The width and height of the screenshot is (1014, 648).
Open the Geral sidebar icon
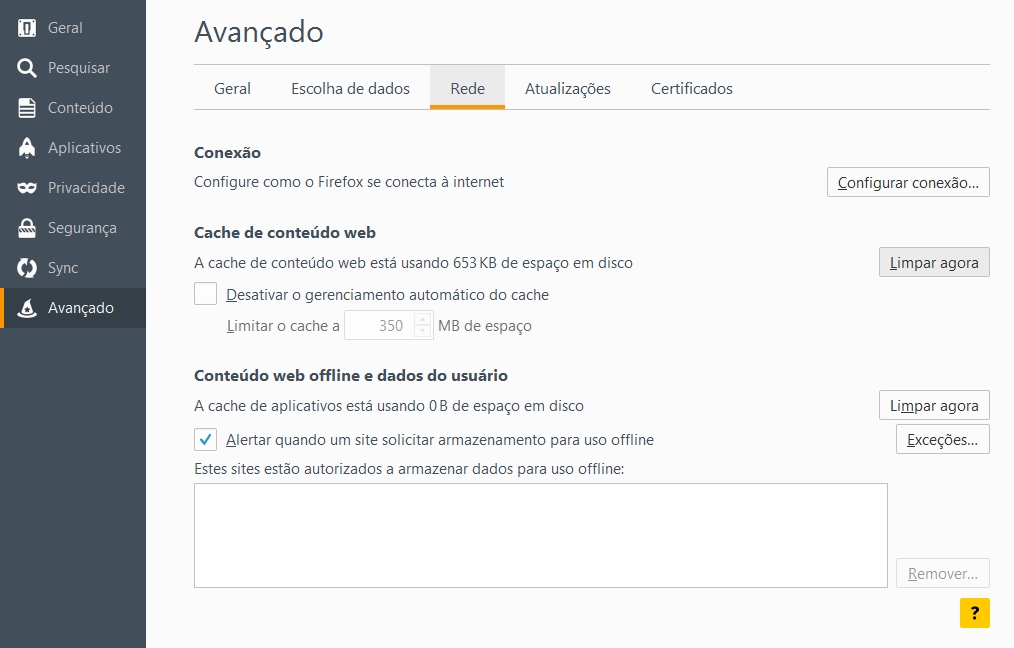click(27, 28)
